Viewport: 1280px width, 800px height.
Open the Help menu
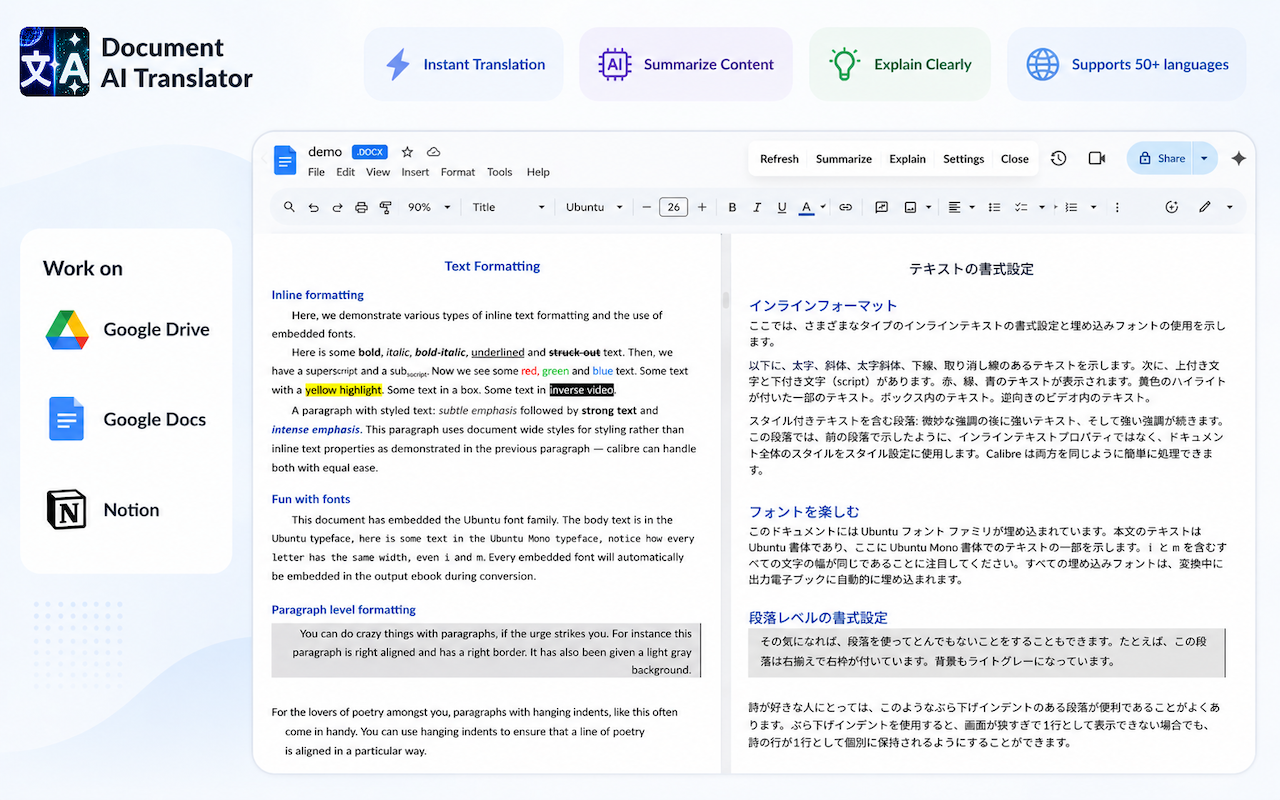(x=538, y=172)
